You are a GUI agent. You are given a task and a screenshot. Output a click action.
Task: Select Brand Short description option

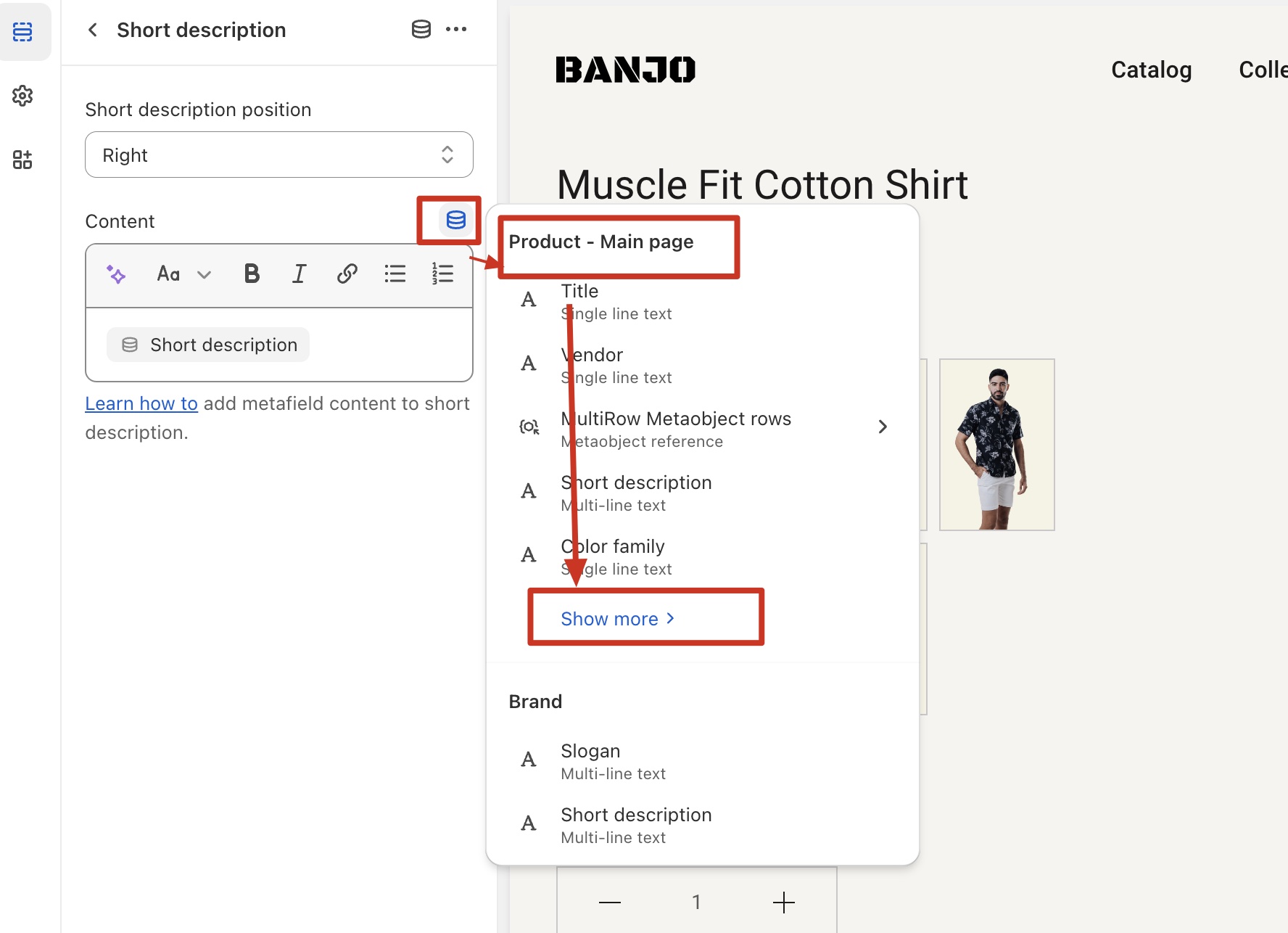(x=702, y=826)
